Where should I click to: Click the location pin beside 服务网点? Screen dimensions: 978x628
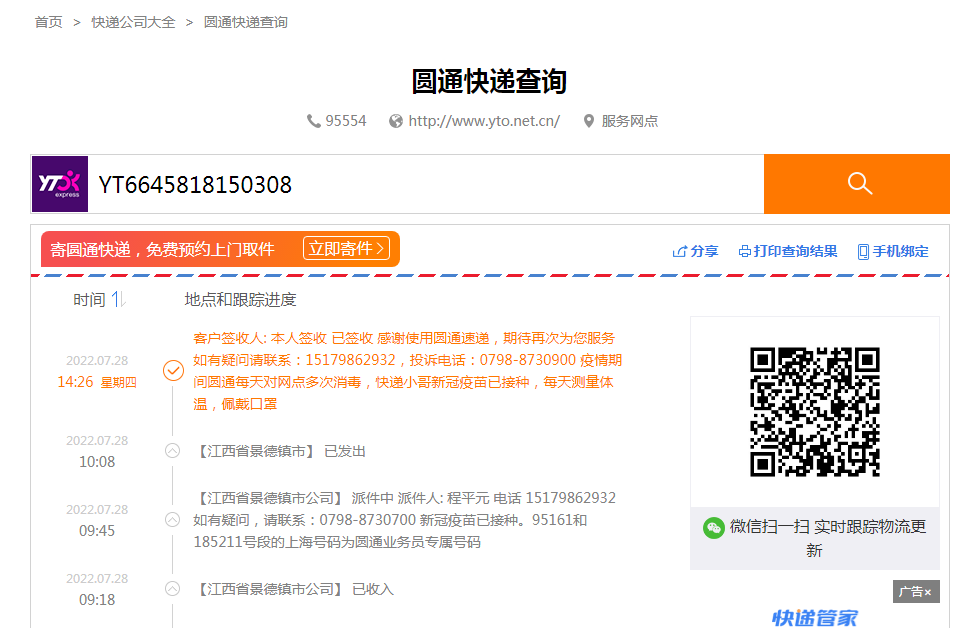click(x=588, y=121)
